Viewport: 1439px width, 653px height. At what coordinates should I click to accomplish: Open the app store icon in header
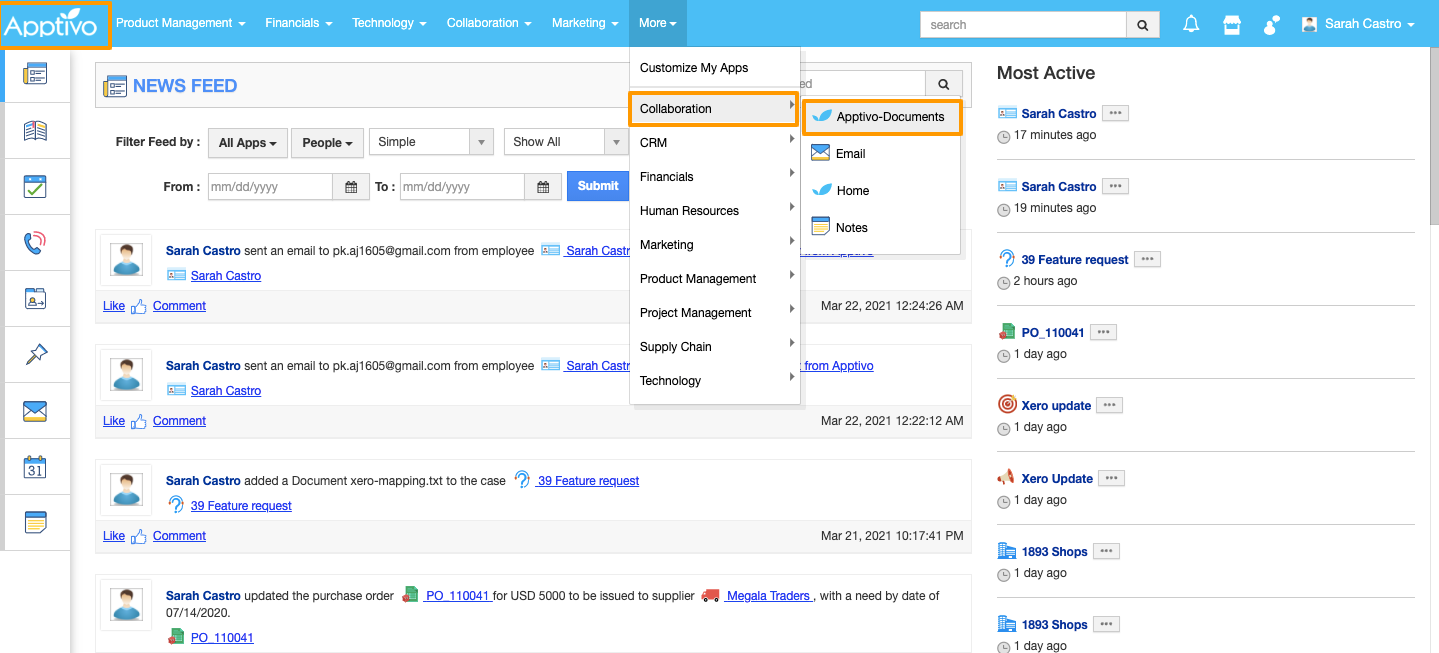pyautogui.click(x=1232, y=24)
